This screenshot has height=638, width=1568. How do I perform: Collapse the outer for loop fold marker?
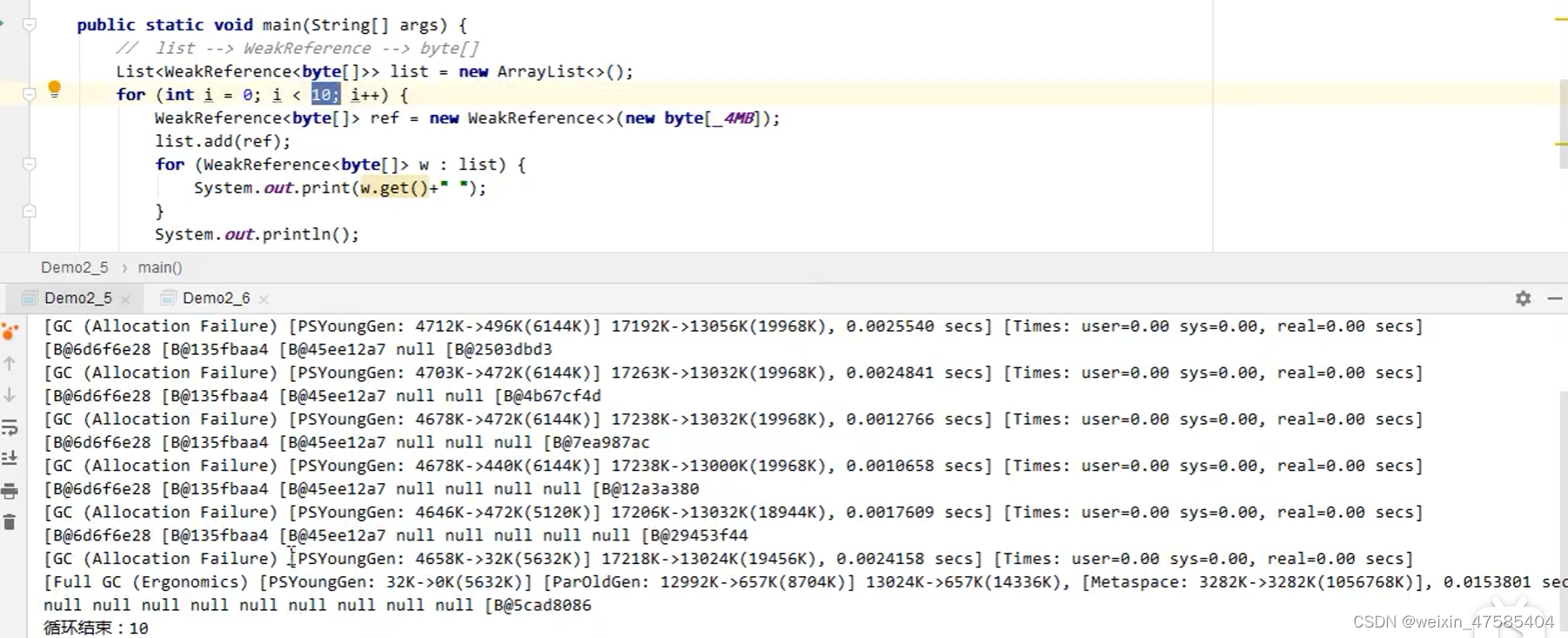[x=29, y=94]
